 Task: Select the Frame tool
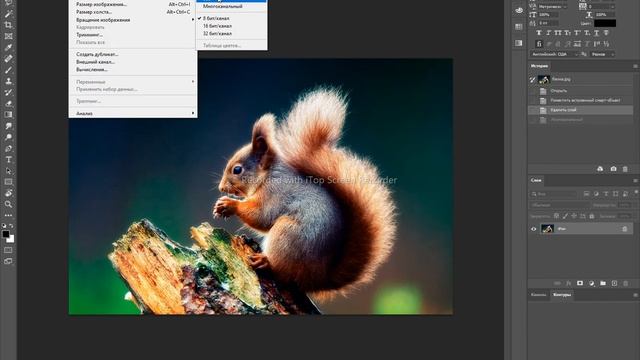(8, 36)
